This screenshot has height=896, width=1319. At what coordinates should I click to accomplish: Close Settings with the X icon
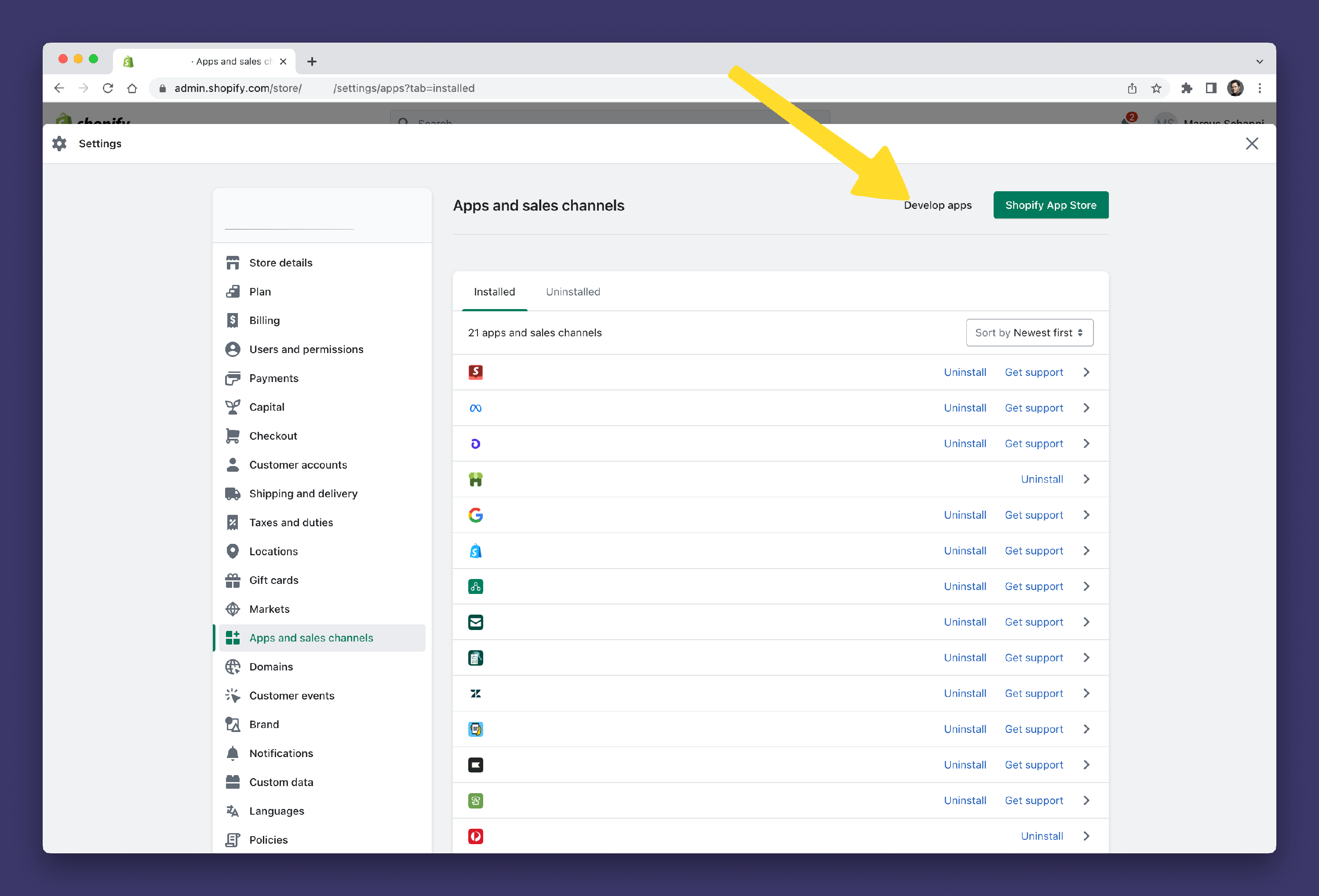[x=1251, y=144]
